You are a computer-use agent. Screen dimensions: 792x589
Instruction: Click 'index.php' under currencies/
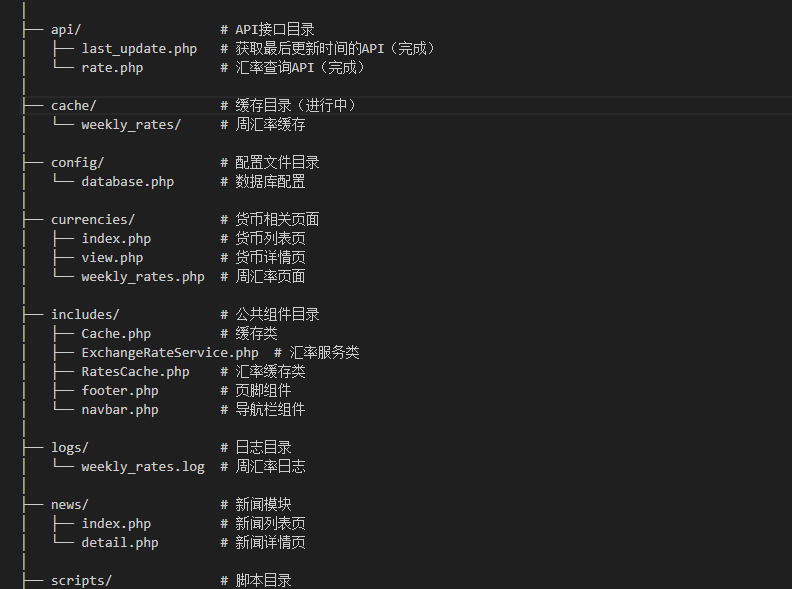[116, 239]
